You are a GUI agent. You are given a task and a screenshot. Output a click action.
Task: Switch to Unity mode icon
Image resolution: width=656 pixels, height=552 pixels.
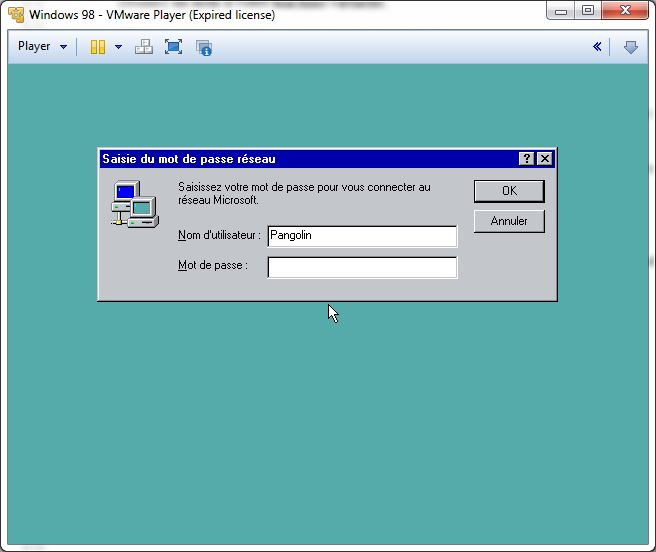pos(204,47)
